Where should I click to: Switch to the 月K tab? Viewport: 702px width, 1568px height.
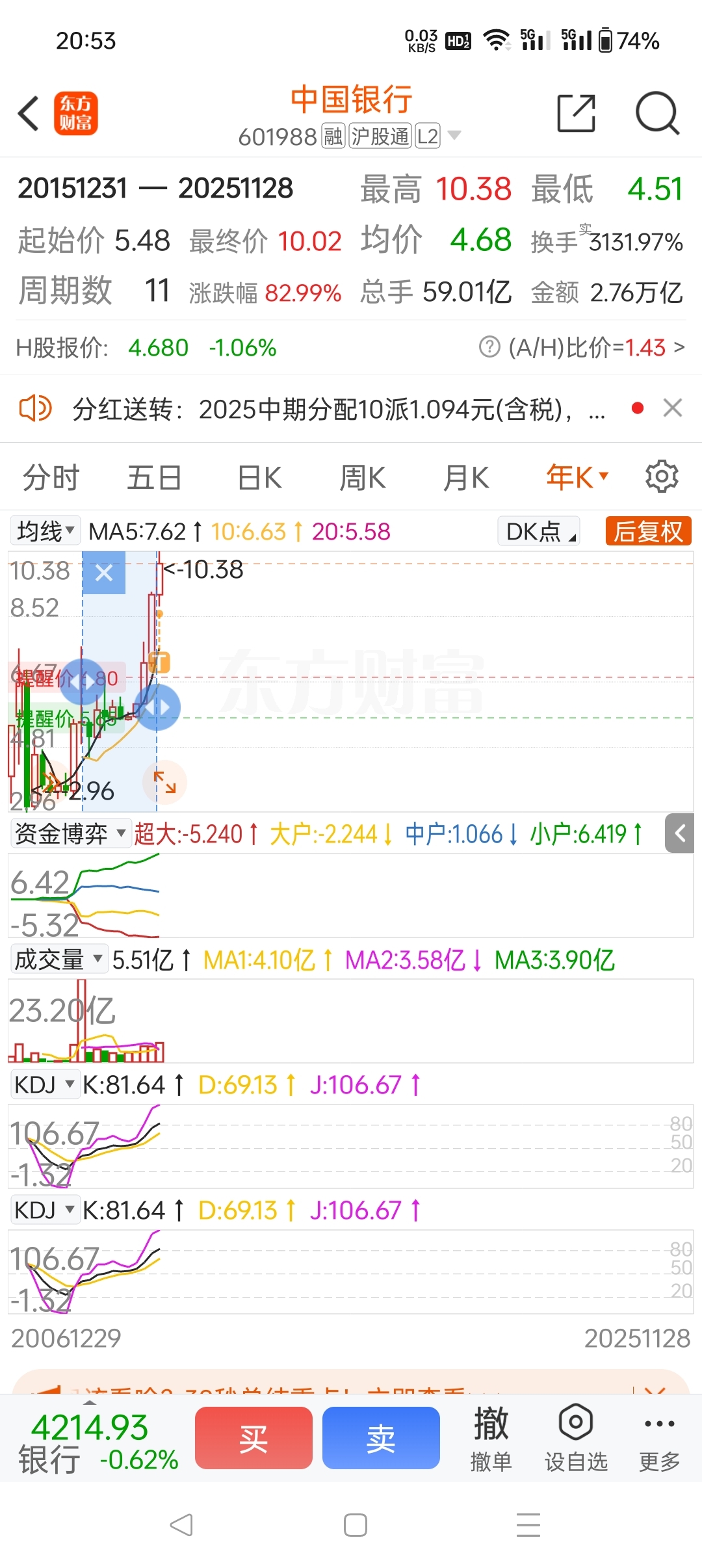point(466,478)
